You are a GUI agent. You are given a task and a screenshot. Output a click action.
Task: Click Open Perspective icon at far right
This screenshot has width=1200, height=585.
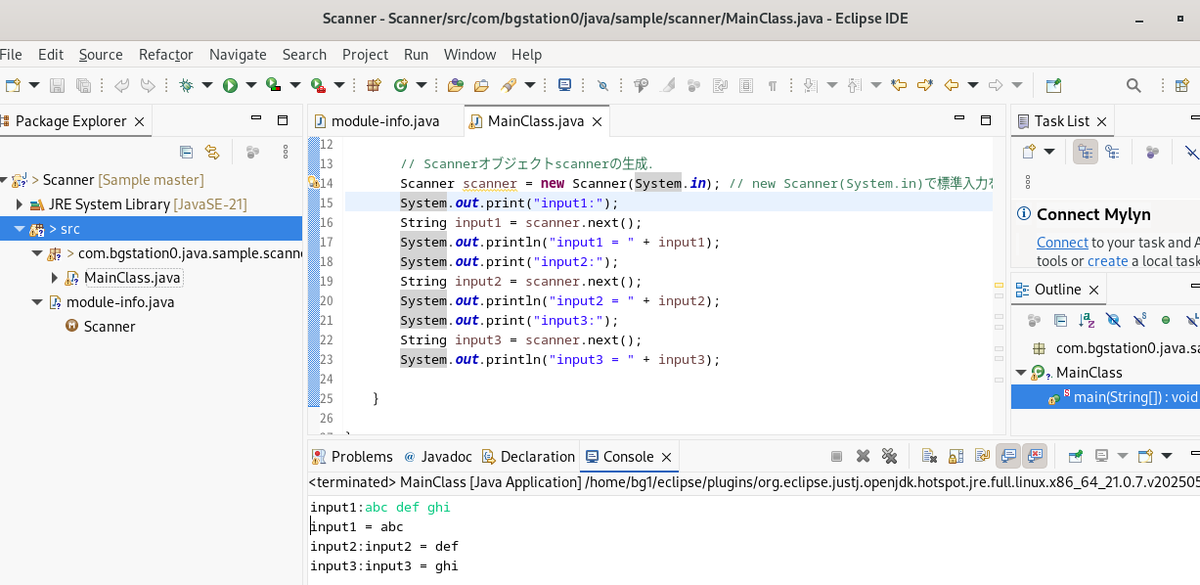[x=1181, y=86]
